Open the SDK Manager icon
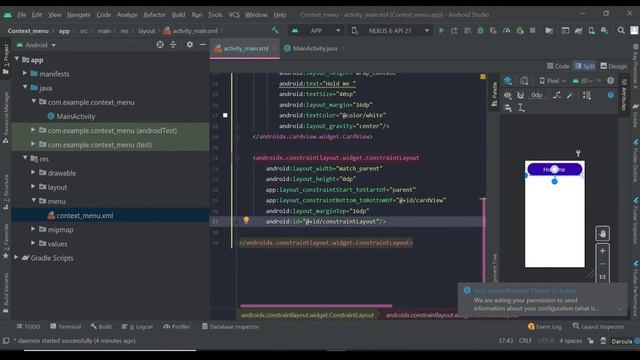 pyautogui.click(x=604, y=31)
